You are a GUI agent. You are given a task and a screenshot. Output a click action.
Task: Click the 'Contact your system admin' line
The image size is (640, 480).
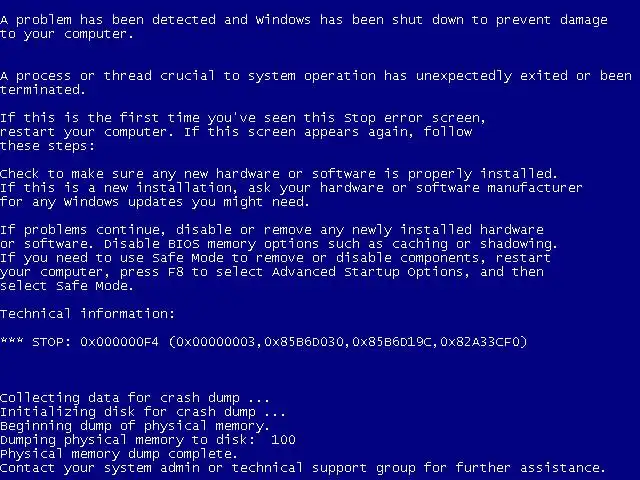coord(303,468)
